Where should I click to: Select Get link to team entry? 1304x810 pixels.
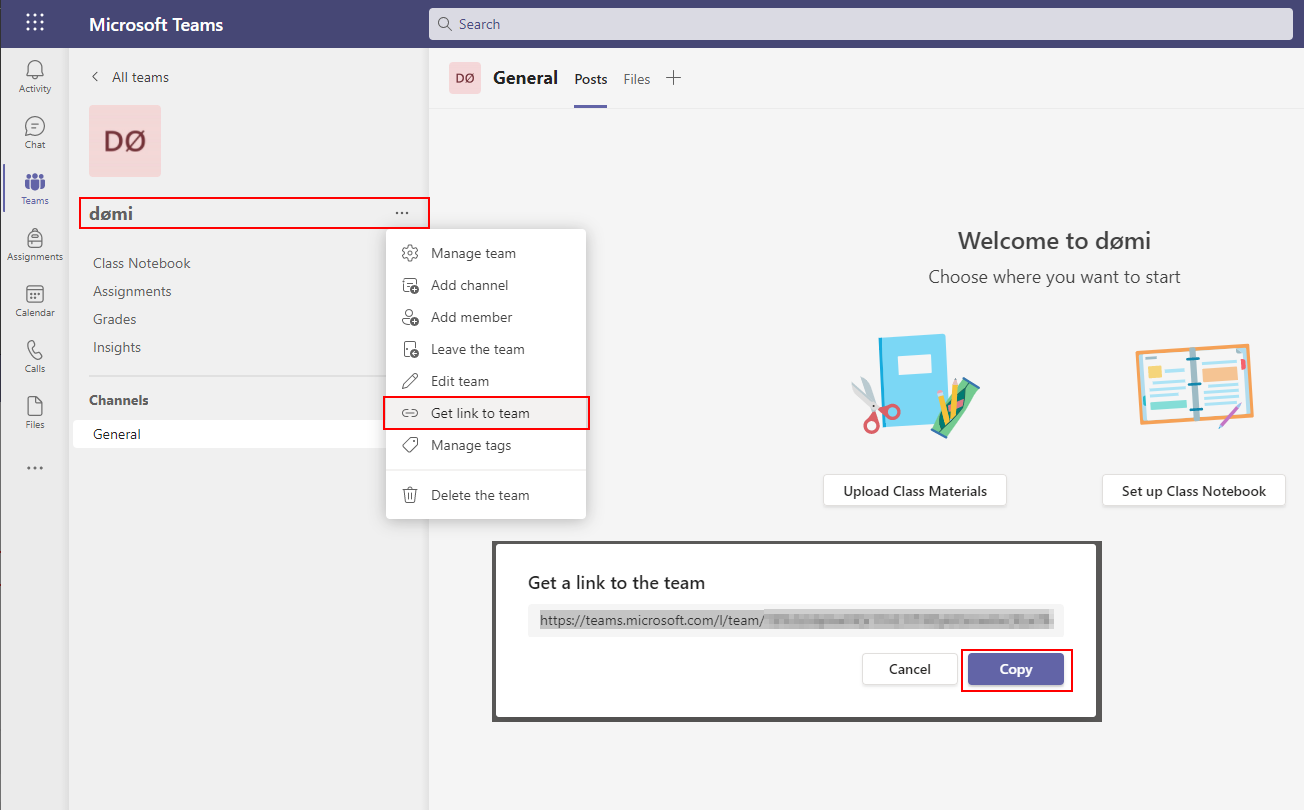point(486,413)
